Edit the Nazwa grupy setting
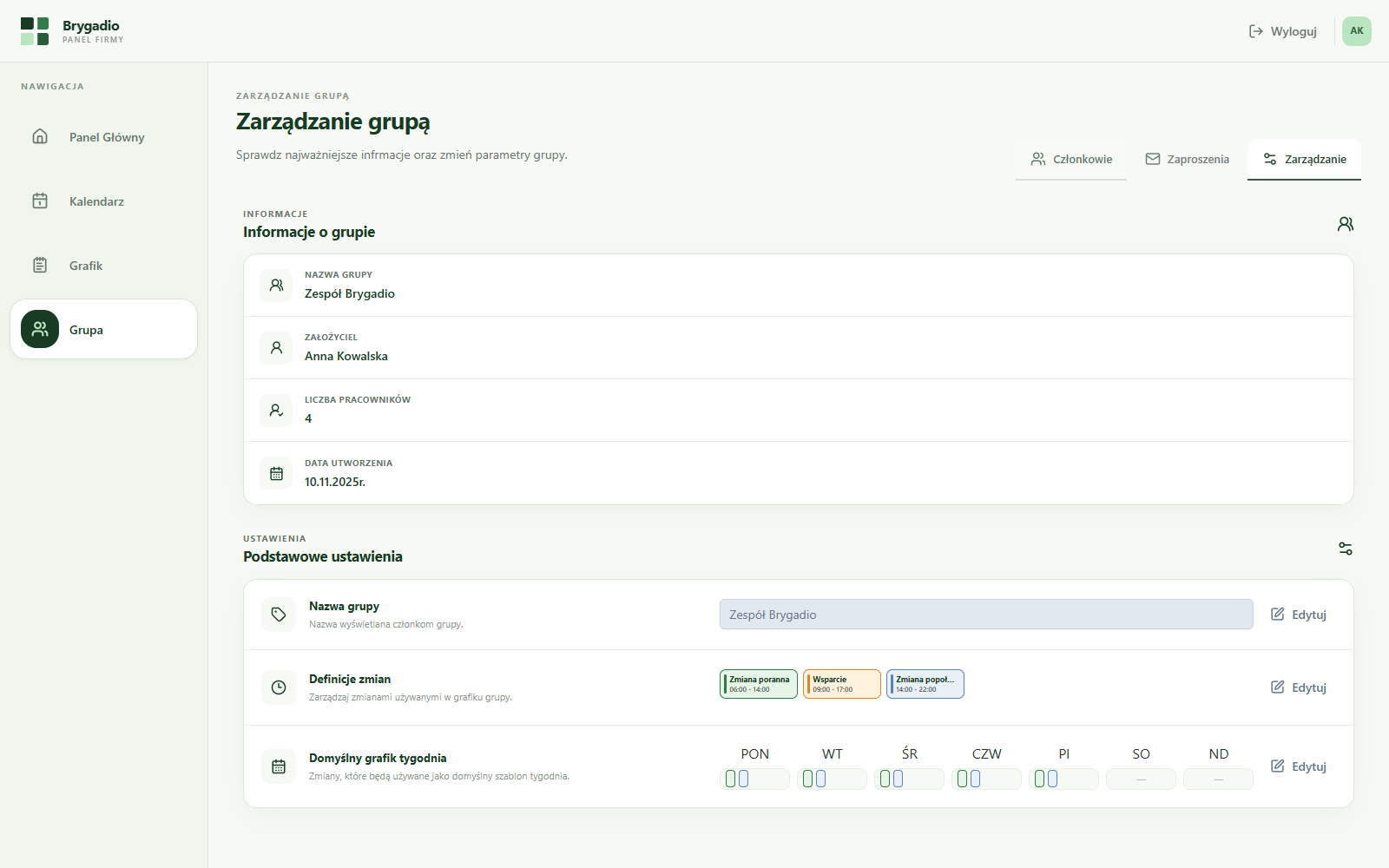Image resolution: width=1389 pixels, height=868 pixels. [x=1299, y=615]
